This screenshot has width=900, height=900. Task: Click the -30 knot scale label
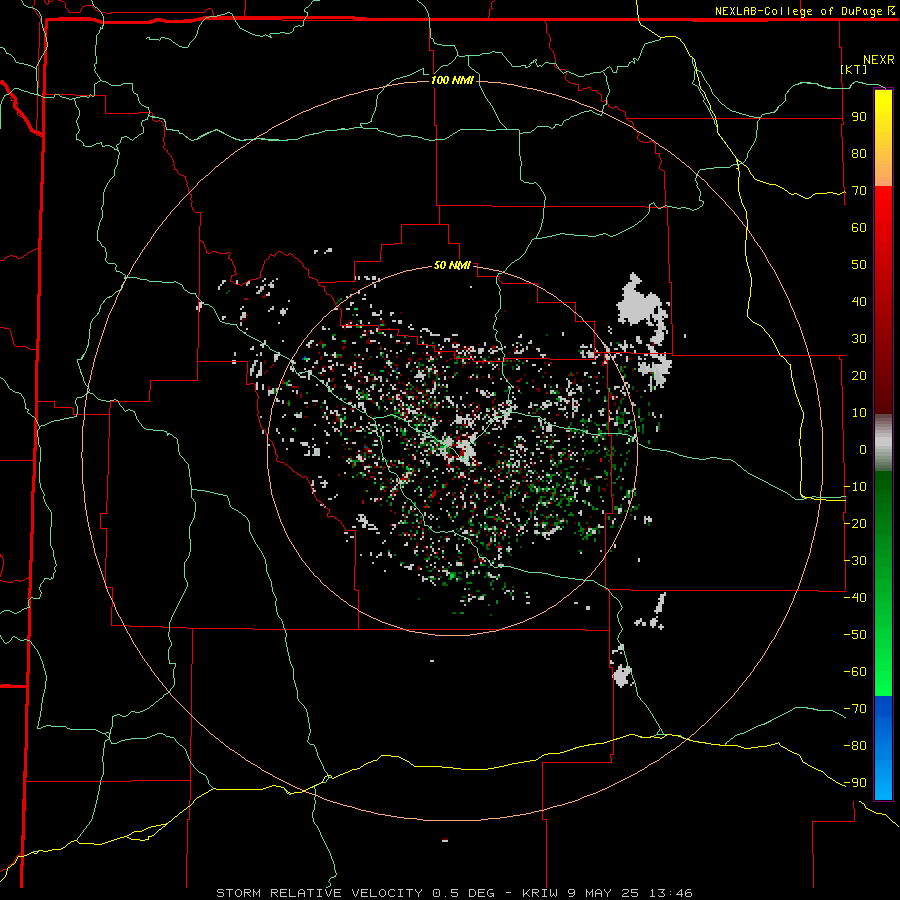(855, 561)
